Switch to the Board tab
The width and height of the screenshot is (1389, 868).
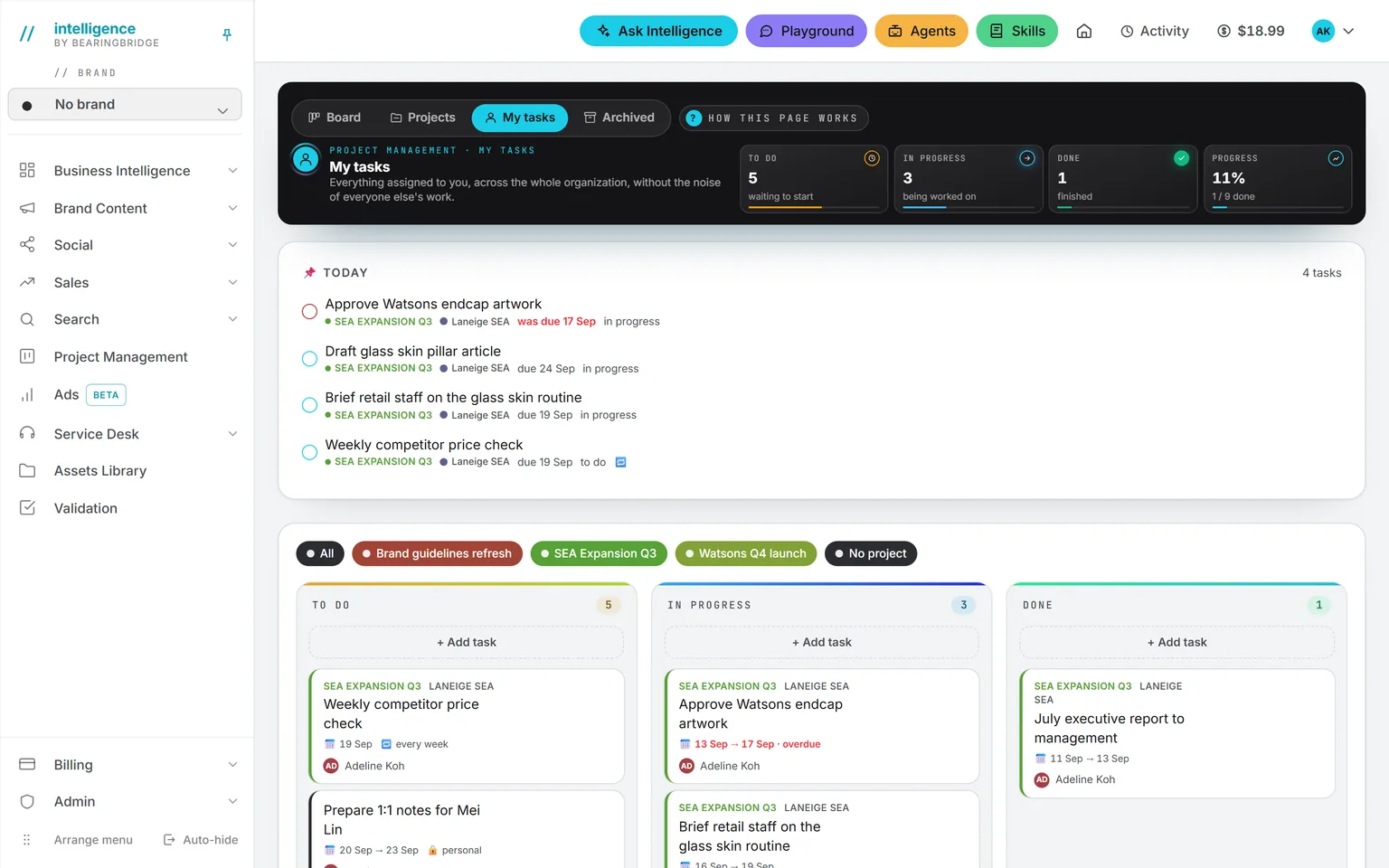[335, 118]
